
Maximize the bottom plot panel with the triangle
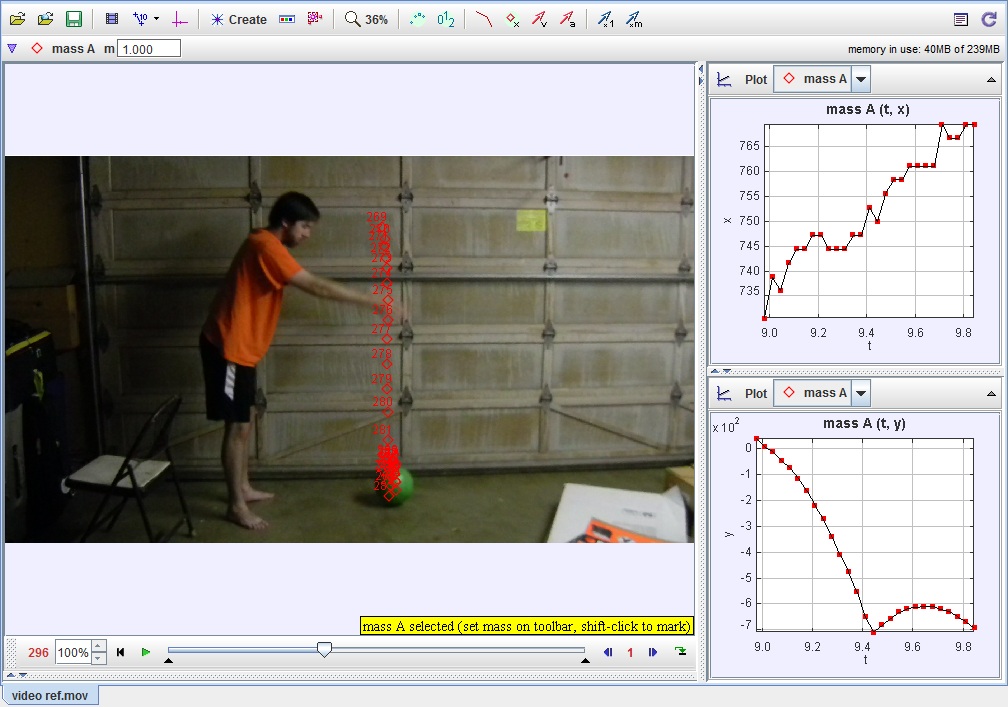(x=991, y=393)
